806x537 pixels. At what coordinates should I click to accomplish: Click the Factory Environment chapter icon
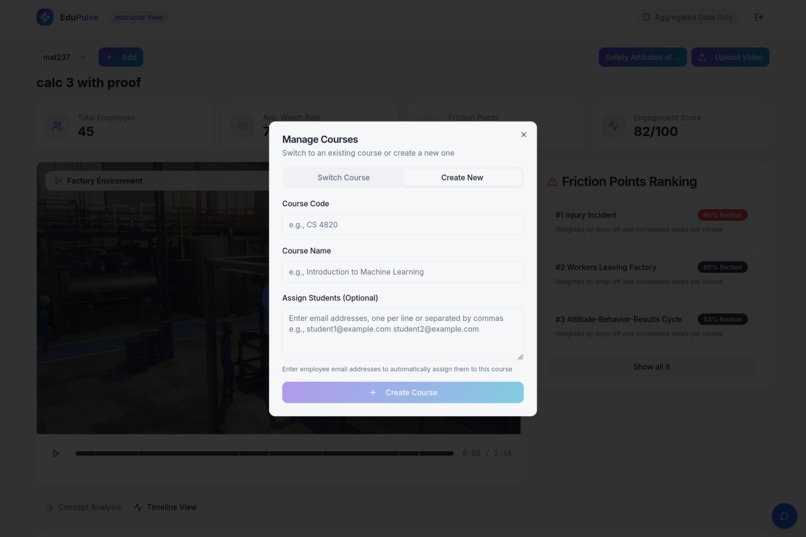tap(59, 181)
